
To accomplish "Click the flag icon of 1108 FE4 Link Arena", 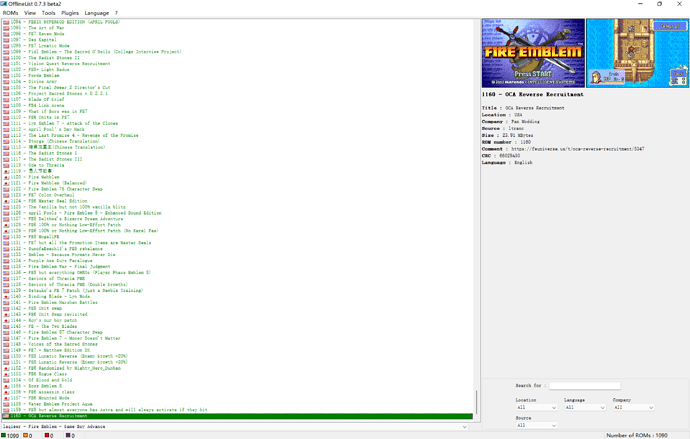I will coord(6,106).
